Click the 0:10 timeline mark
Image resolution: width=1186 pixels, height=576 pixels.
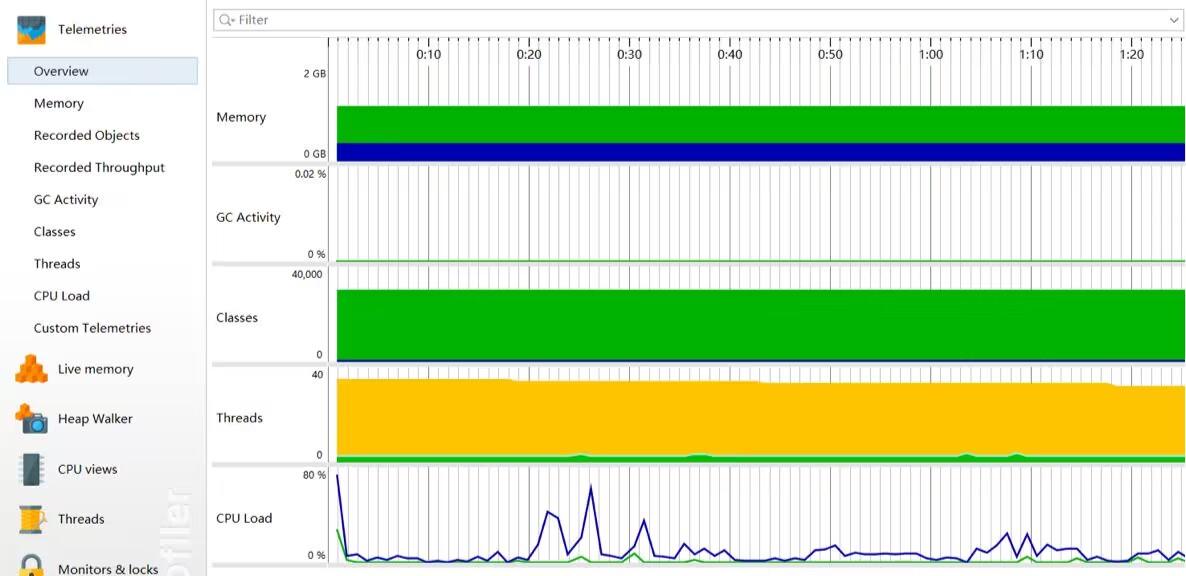point(429,55)
